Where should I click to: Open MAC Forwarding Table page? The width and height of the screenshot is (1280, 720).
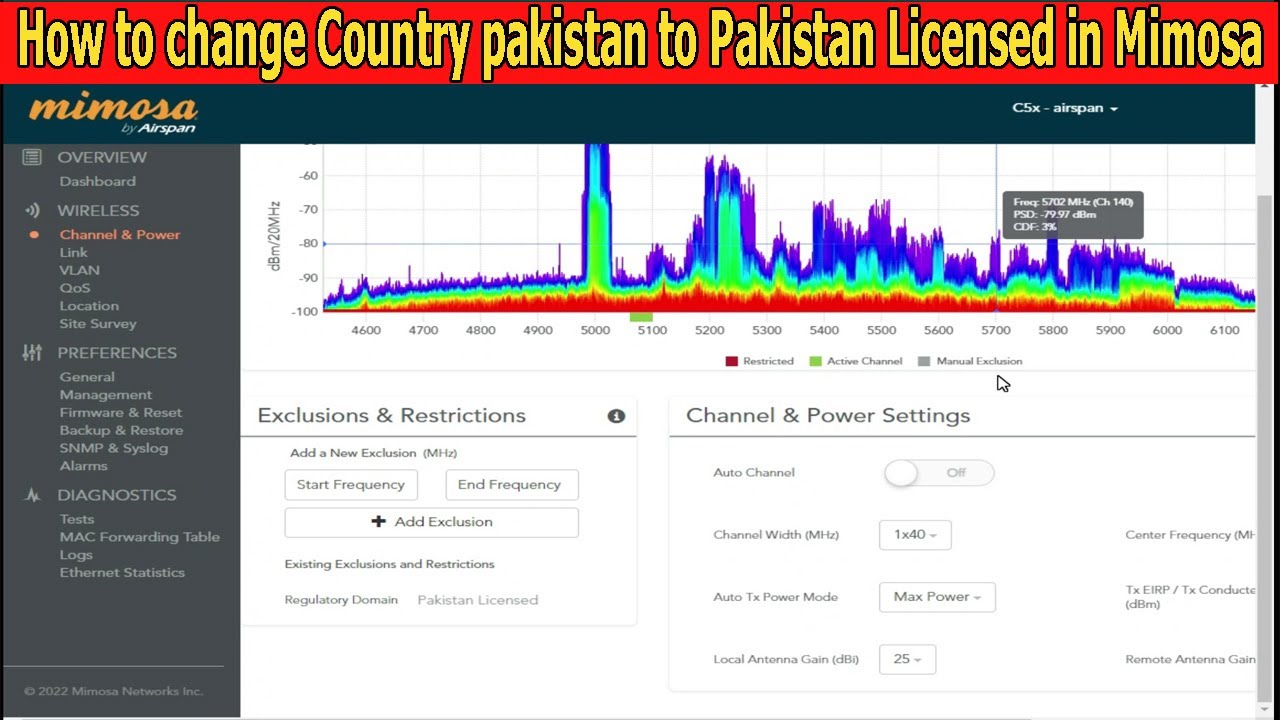[x=139, y=537]
